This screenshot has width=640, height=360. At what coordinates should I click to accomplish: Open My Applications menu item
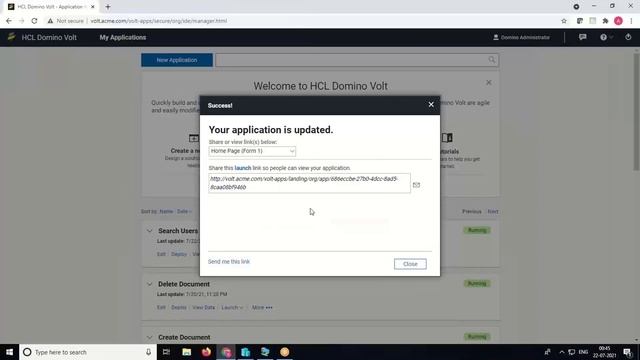coord(122,38)
